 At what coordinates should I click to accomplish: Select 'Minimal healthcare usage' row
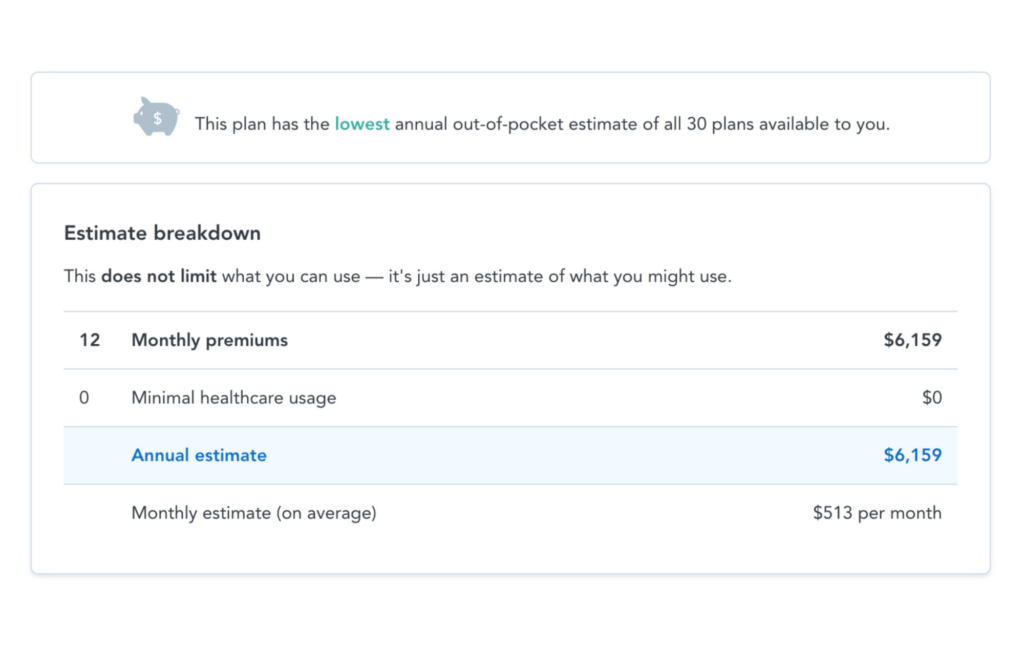click(511, 398)
